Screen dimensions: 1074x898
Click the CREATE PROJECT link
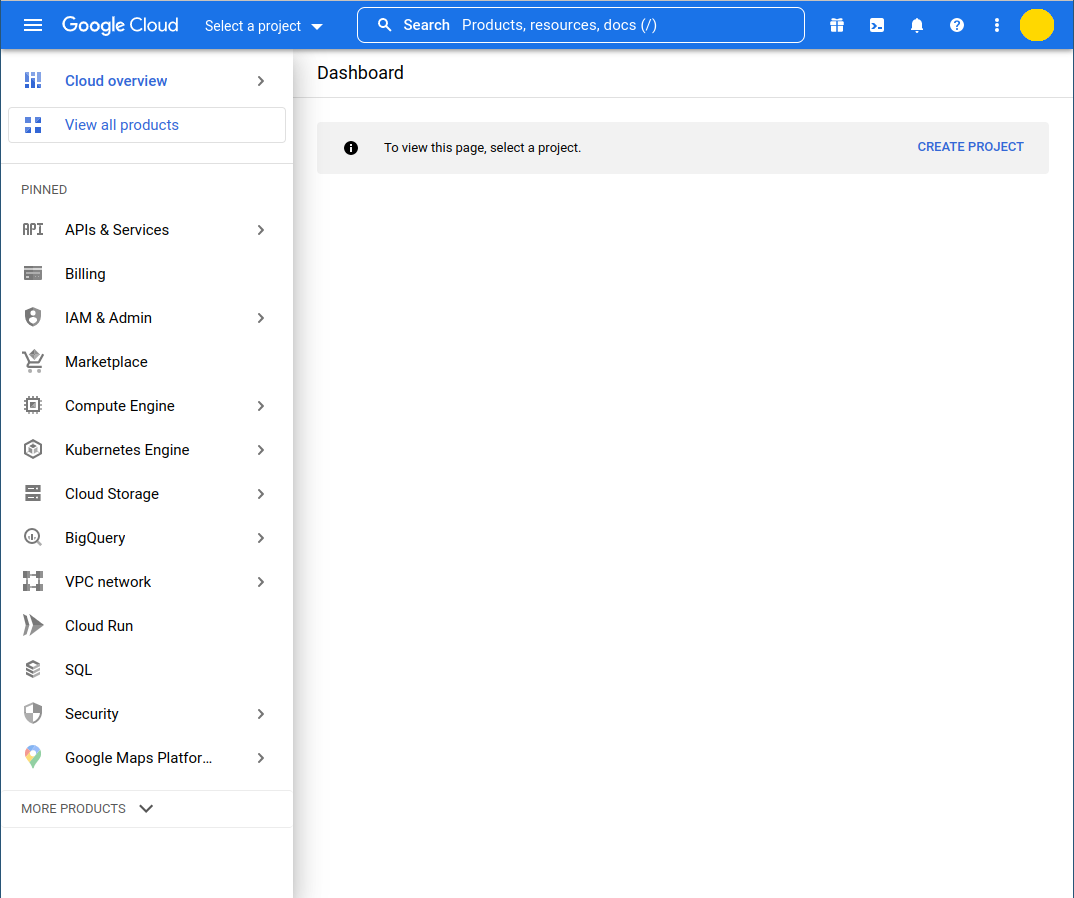tap(970, 147)
